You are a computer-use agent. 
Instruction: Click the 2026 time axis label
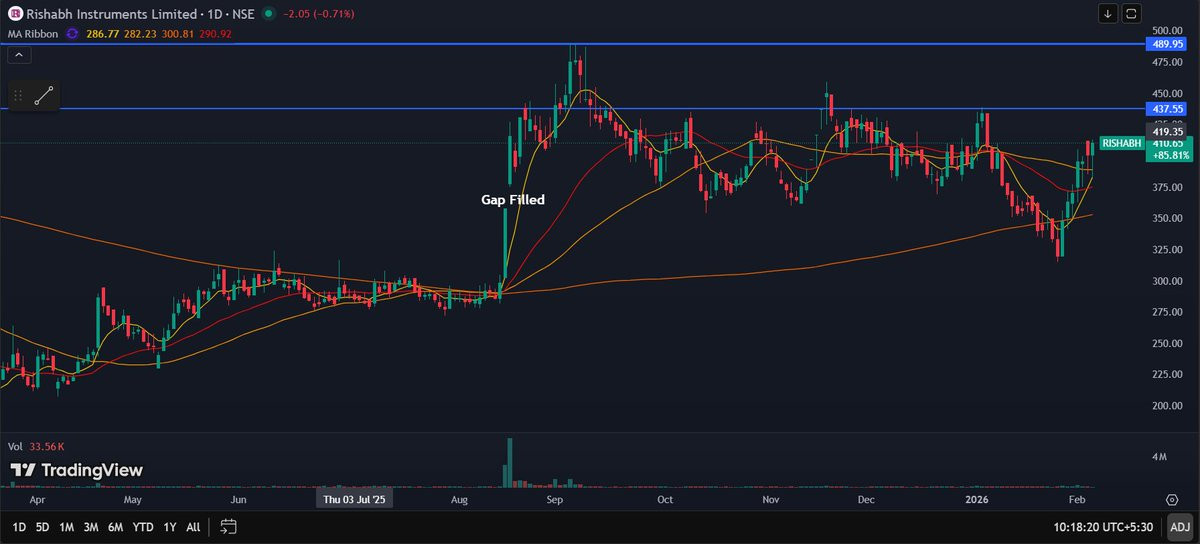975,498
